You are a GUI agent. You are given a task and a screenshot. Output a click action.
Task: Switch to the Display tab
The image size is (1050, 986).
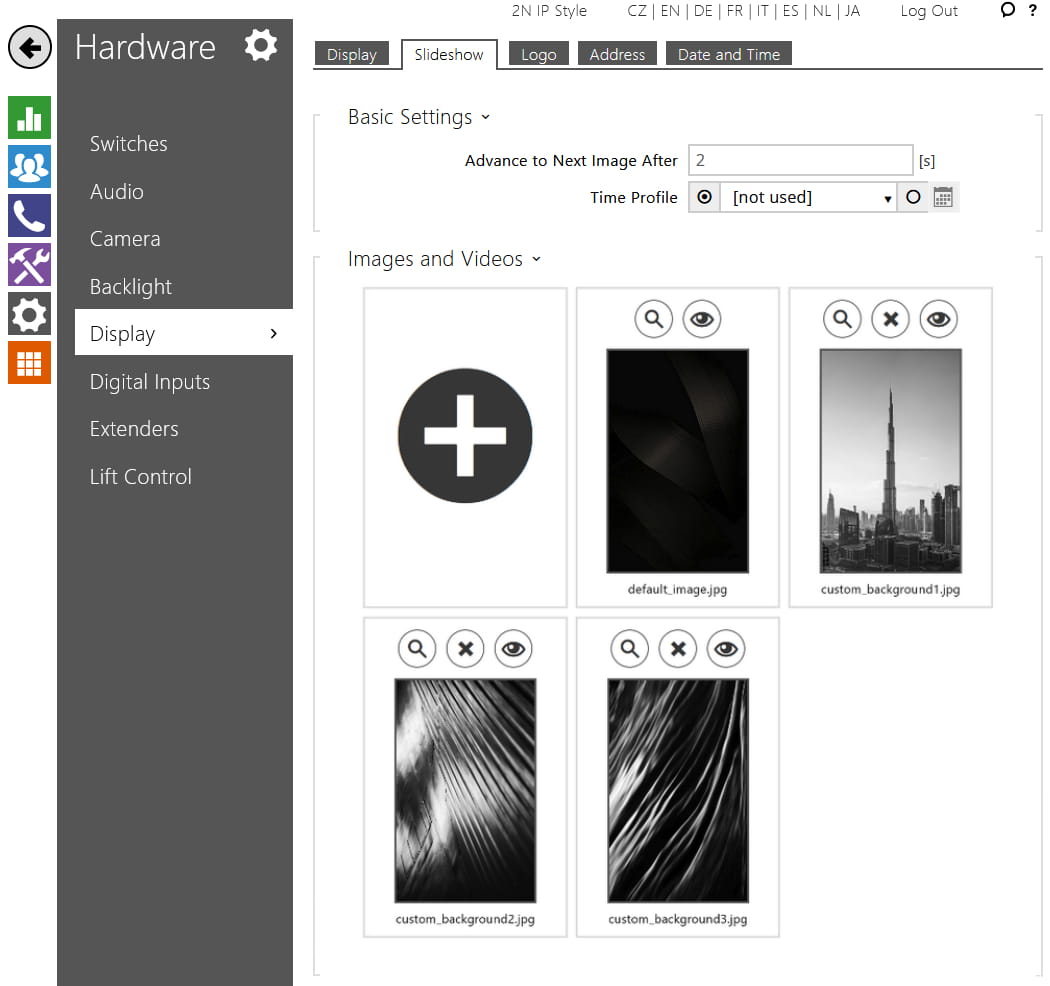coord(352,54)
